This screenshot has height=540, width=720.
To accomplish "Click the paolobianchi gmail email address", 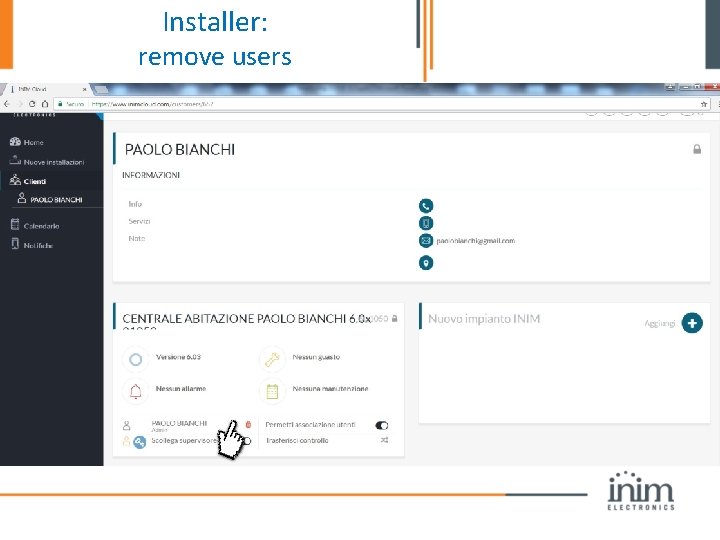I will (x=475, y=241).
